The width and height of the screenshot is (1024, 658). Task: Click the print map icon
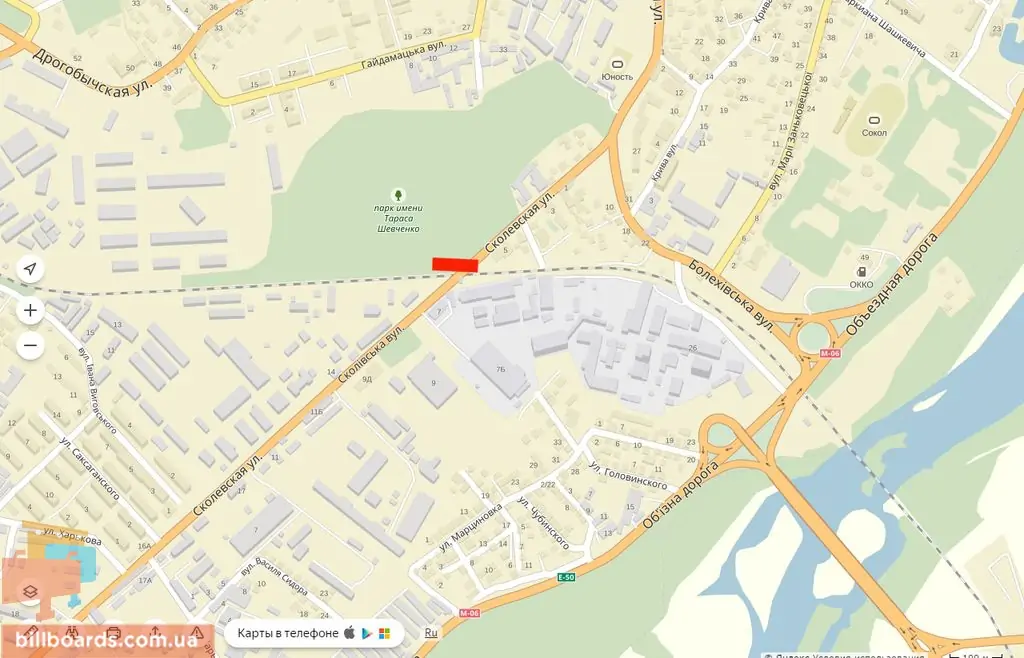114,633
